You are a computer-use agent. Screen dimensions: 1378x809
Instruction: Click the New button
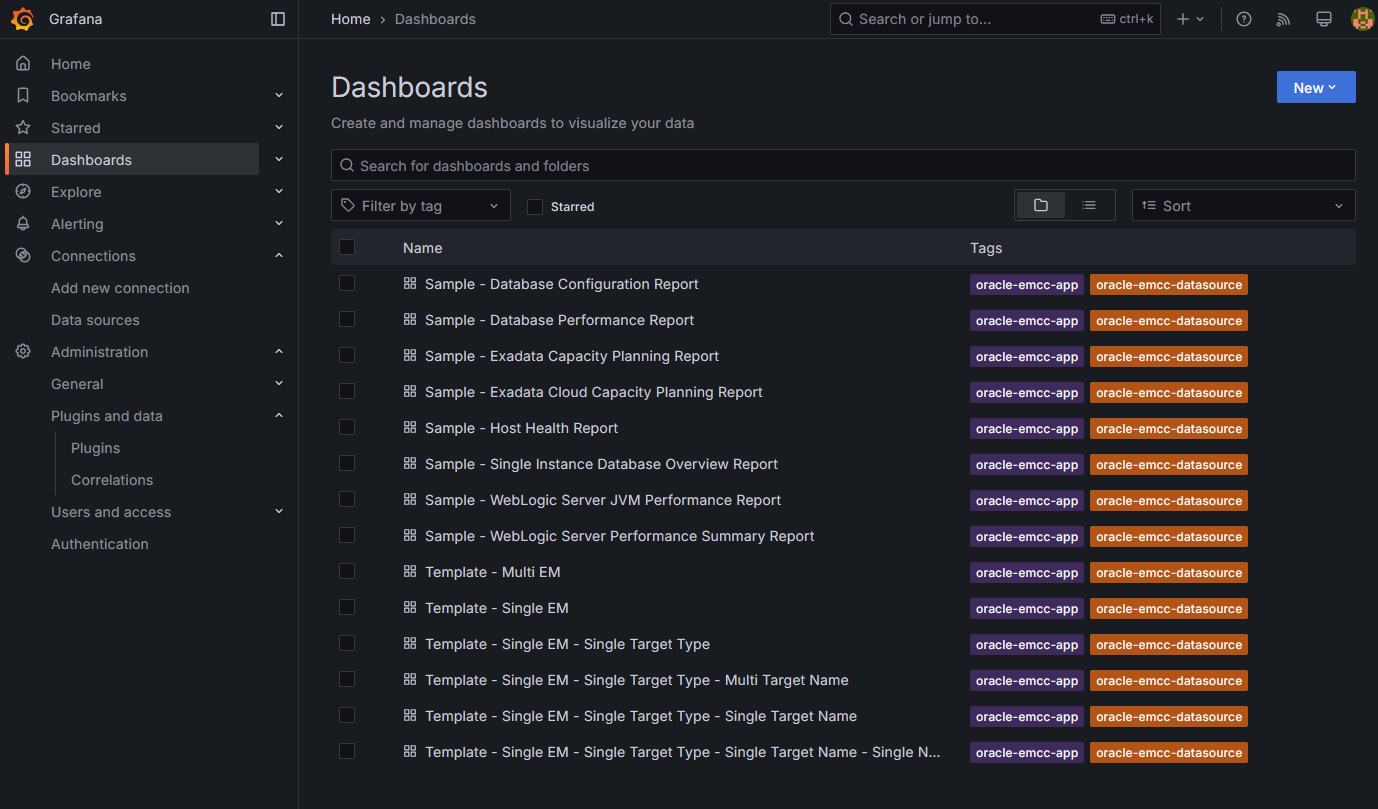point(1315,87)
